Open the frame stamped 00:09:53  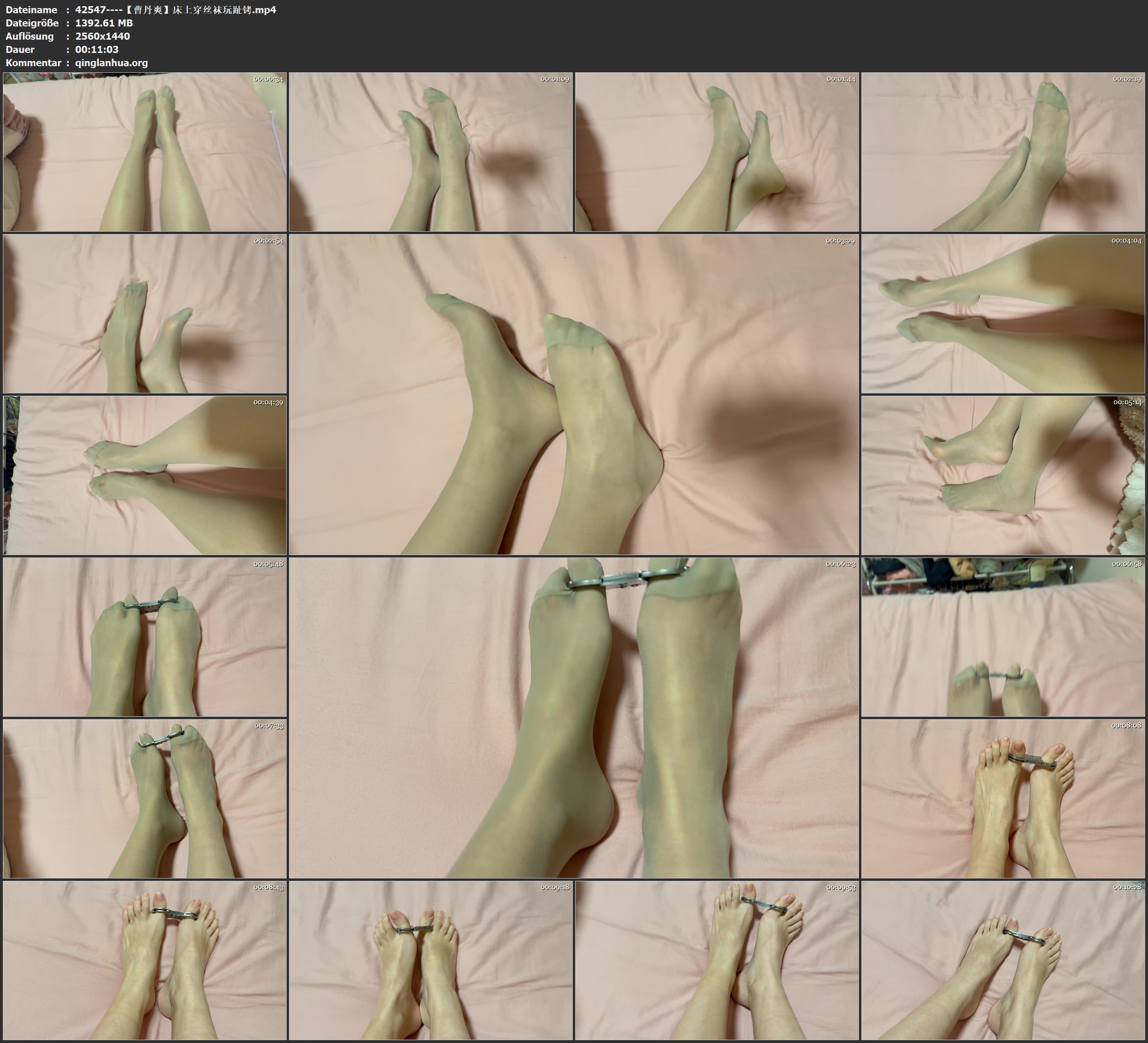pos(717,960)
